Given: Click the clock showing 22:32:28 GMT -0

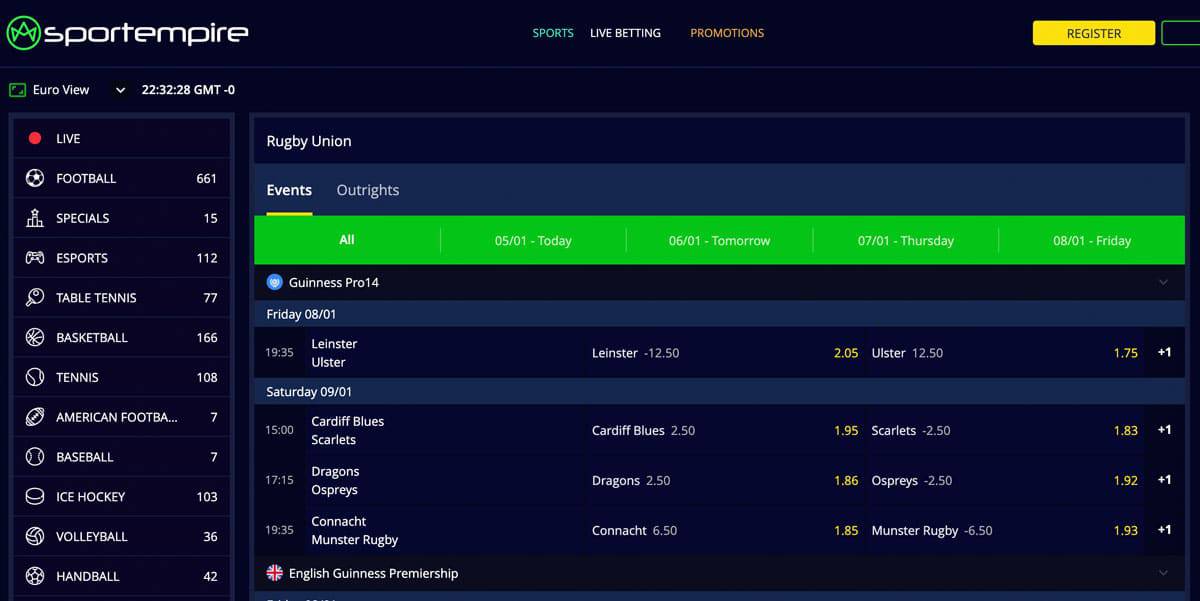Looking at the screenshot, I should pos(188,90).
